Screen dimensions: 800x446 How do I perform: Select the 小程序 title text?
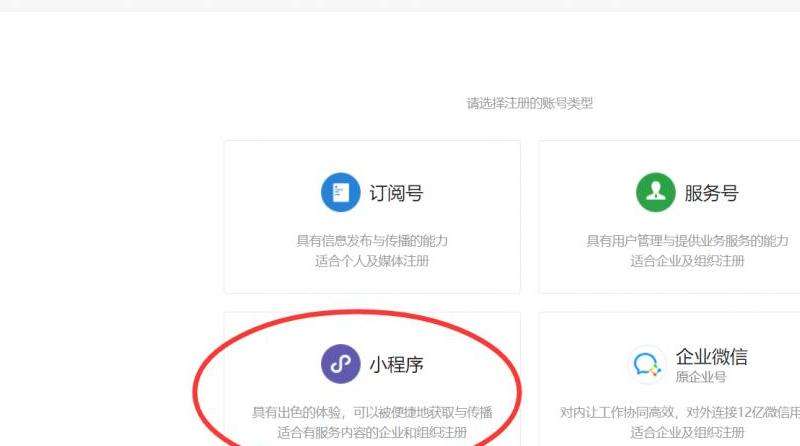pos(396,365)
